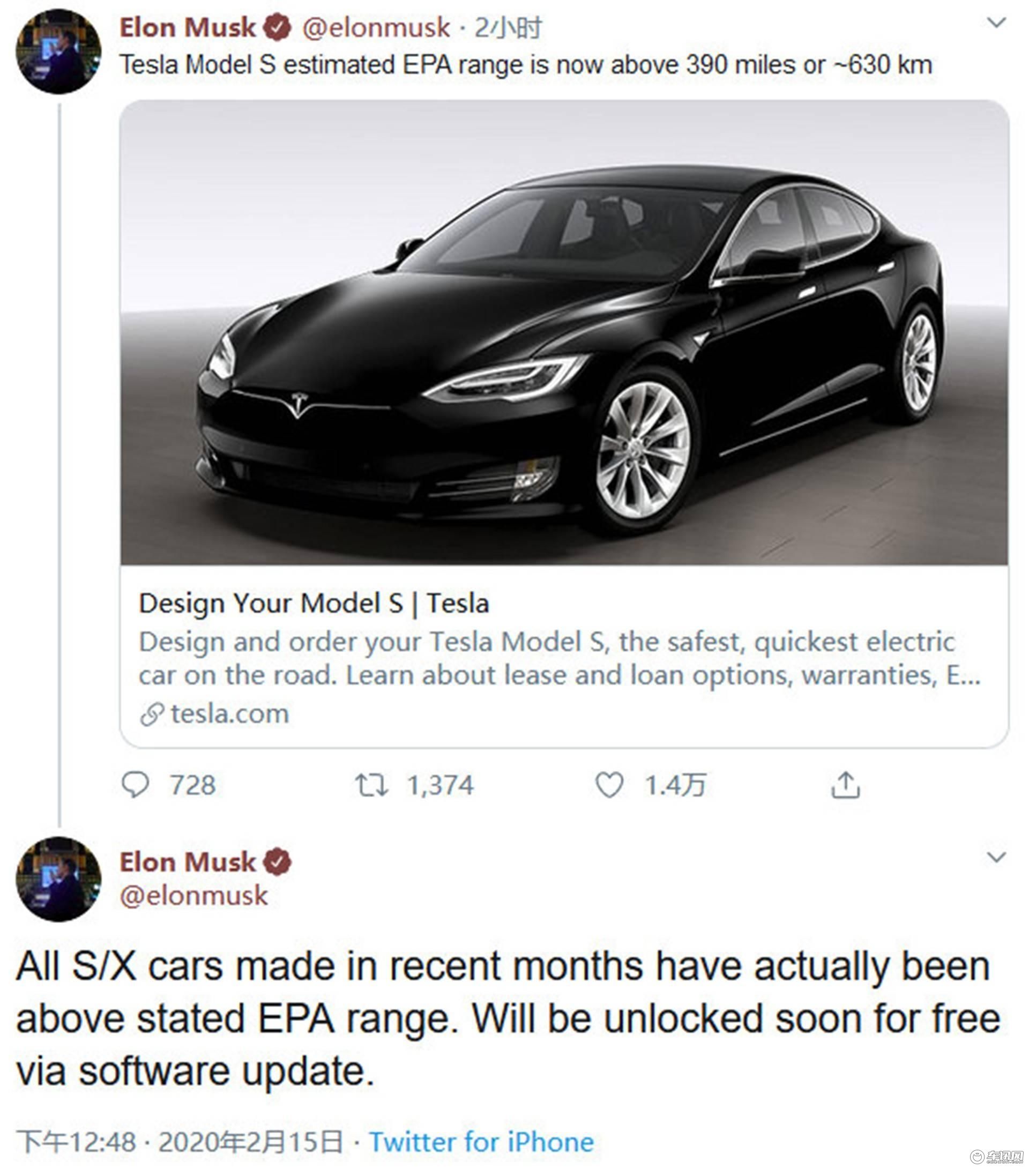Viewport: 1029px width, 1176px height.
Task: Open the black Model S card image
Action: (564, 333)
